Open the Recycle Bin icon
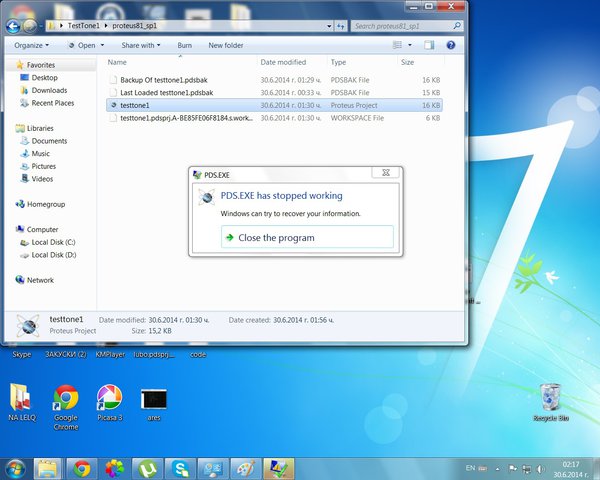 (551, 403)
